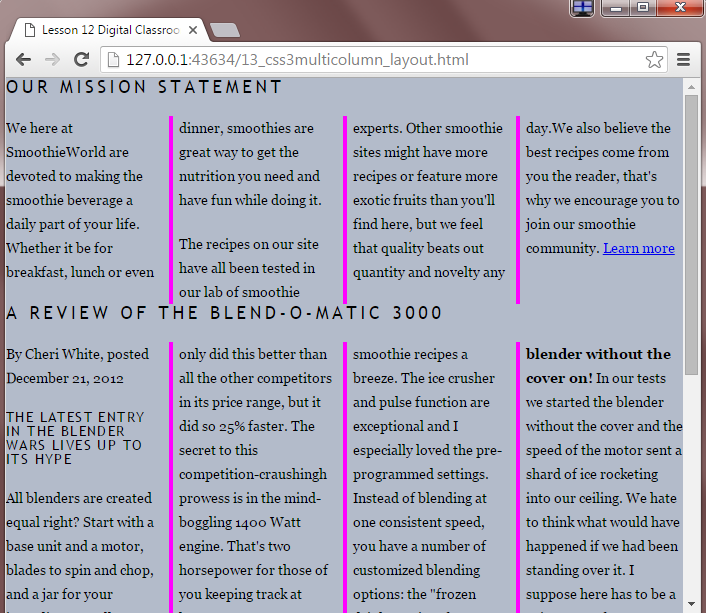Viewport: 706px width, 613px height.
Task: Minimize the browser window
Action: [x=613, y=8]
